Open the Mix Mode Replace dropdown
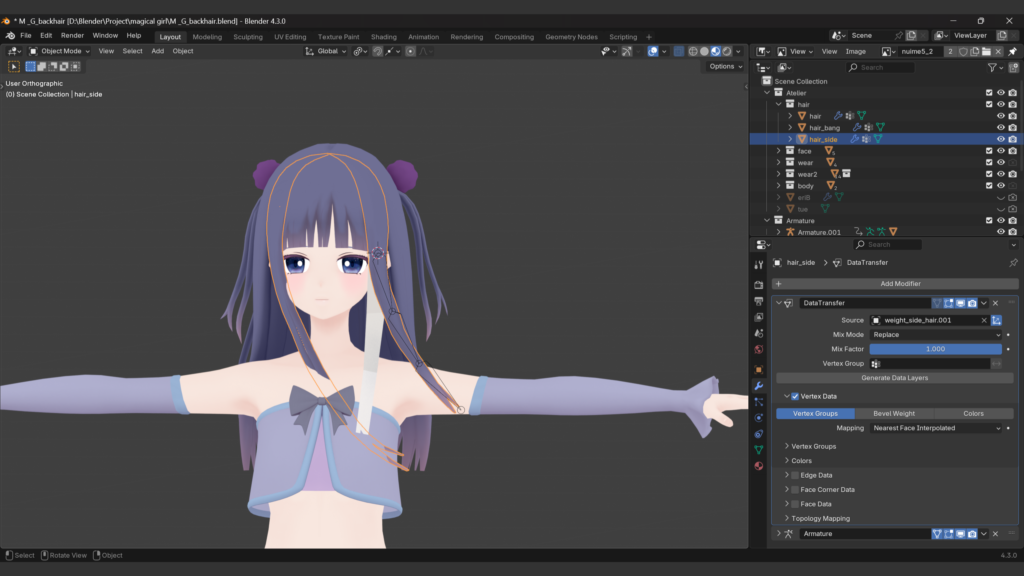Screen dimensions: 1024x576 click(x=935, y=335)
